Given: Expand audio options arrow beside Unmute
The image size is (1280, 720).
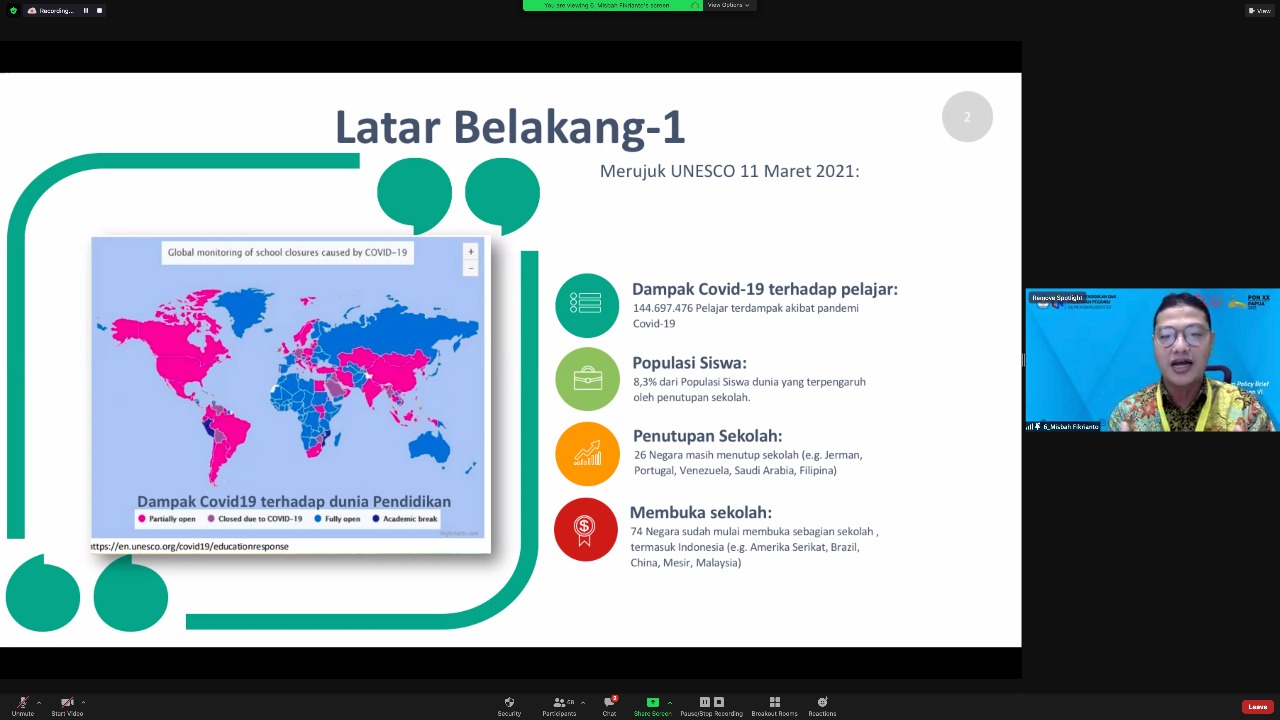Looking at the screenshot, I should pos(39,702).
